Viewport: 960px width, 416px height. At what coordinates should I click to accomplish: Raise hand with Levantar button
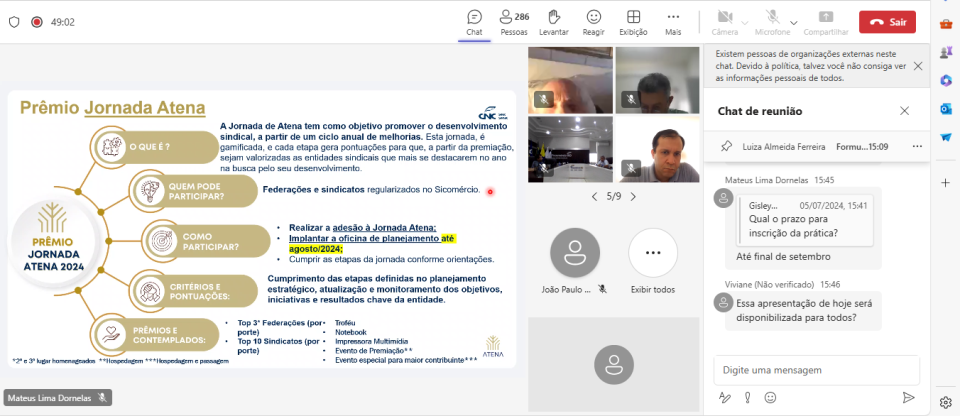coord(553,23)
